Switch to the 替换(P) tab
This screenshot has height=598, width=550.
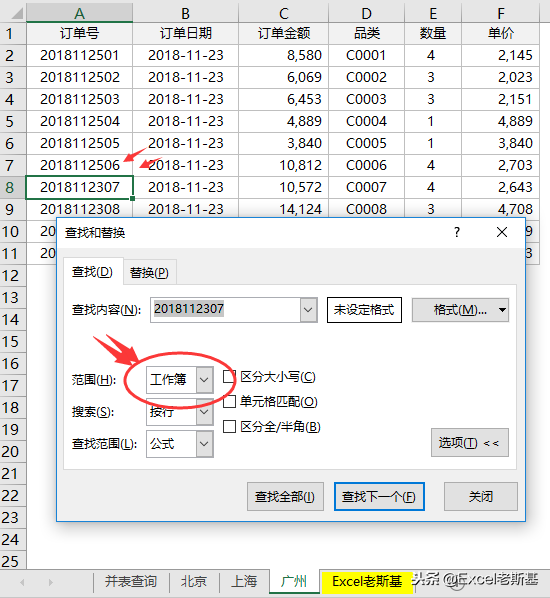149,273
